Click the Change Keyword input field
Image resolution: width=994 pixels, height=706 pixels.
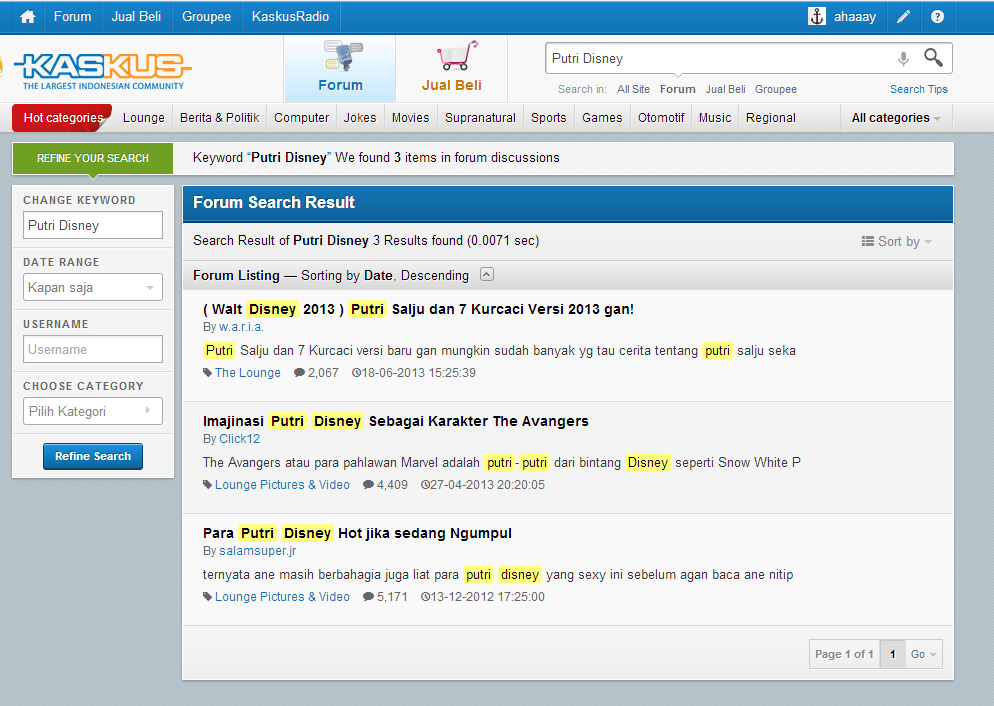93,225
